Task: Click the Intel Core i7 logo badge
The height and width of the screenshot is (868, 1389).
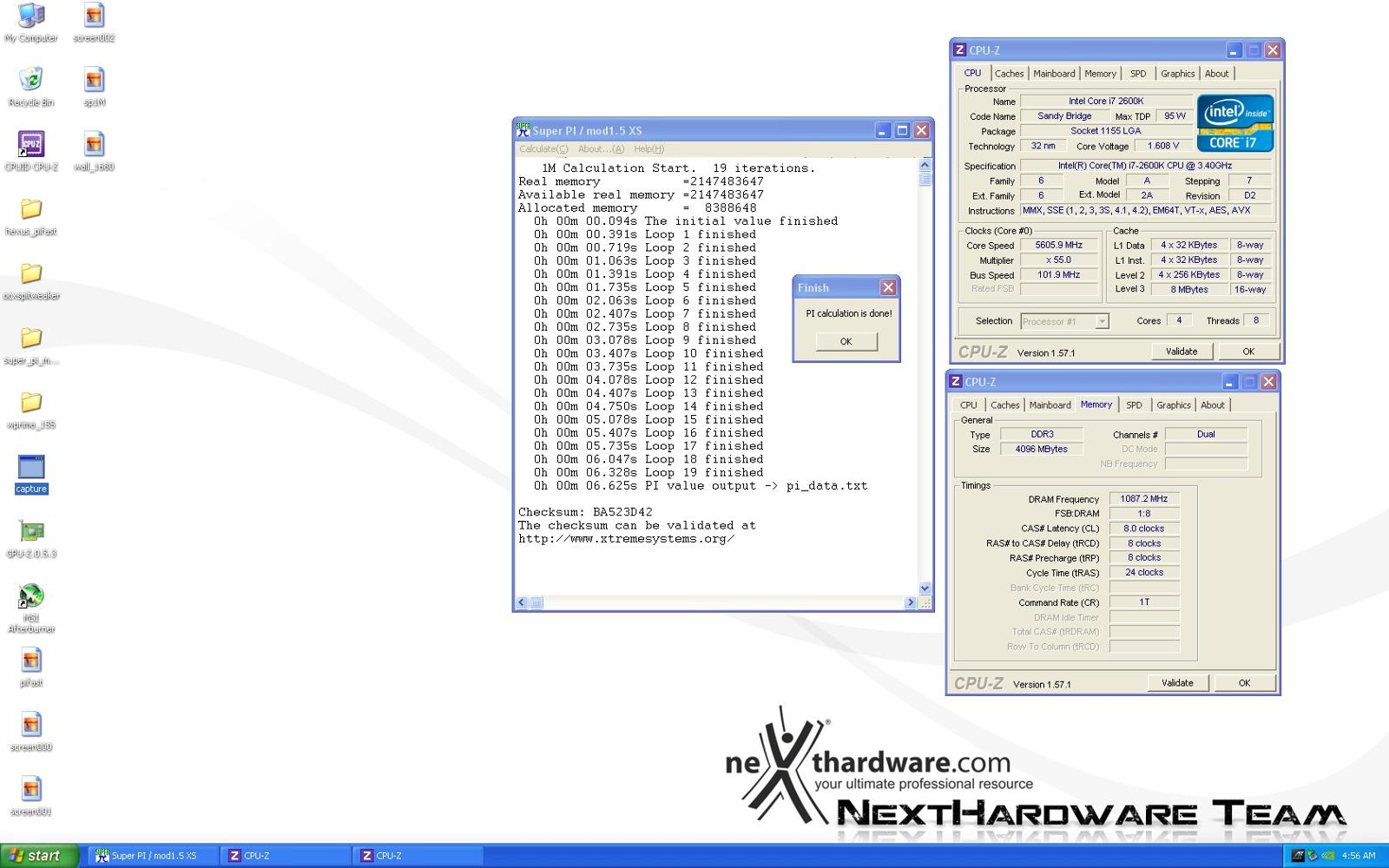Action: 1234,122
